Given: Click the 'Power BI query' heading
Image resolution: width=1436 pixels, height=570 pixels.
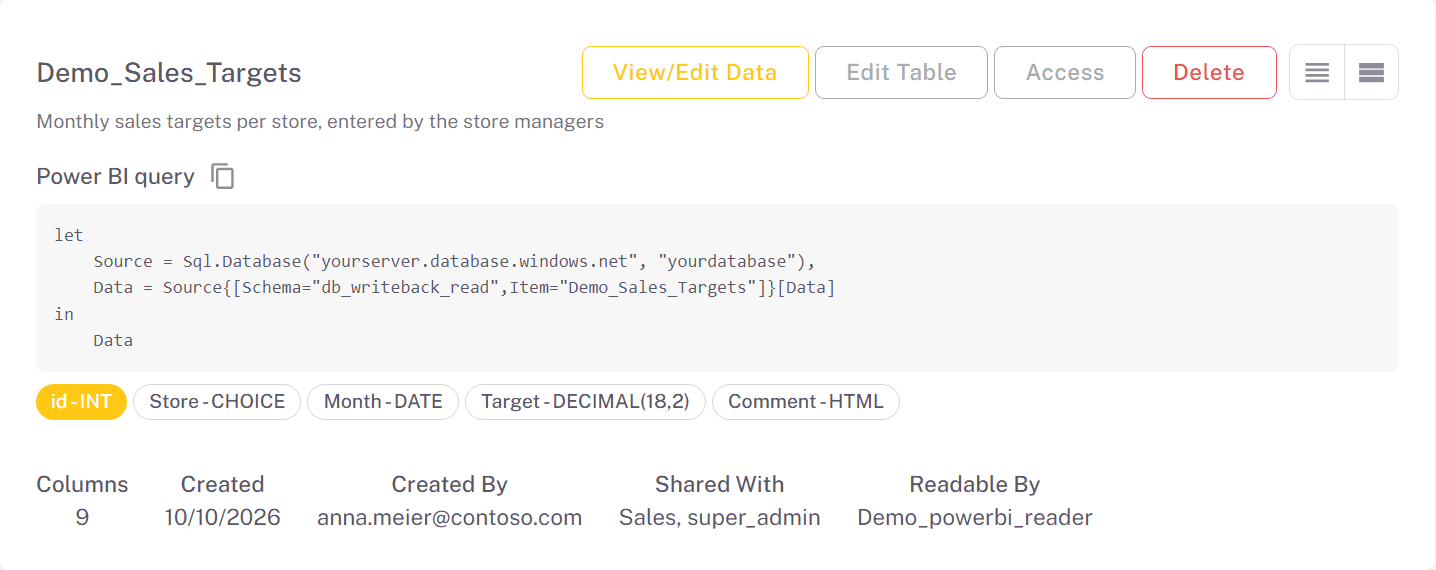Looking at the screenshot, I should [116, 177].
